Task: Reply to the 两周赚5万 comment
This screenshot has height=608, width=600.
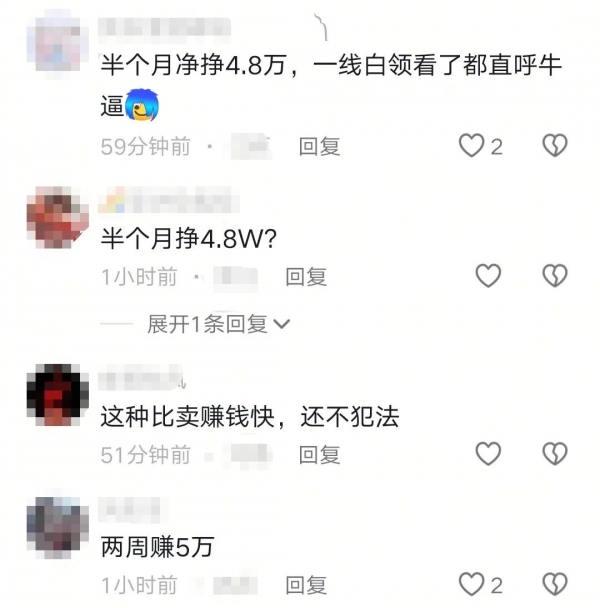Action: coord(306,585)
